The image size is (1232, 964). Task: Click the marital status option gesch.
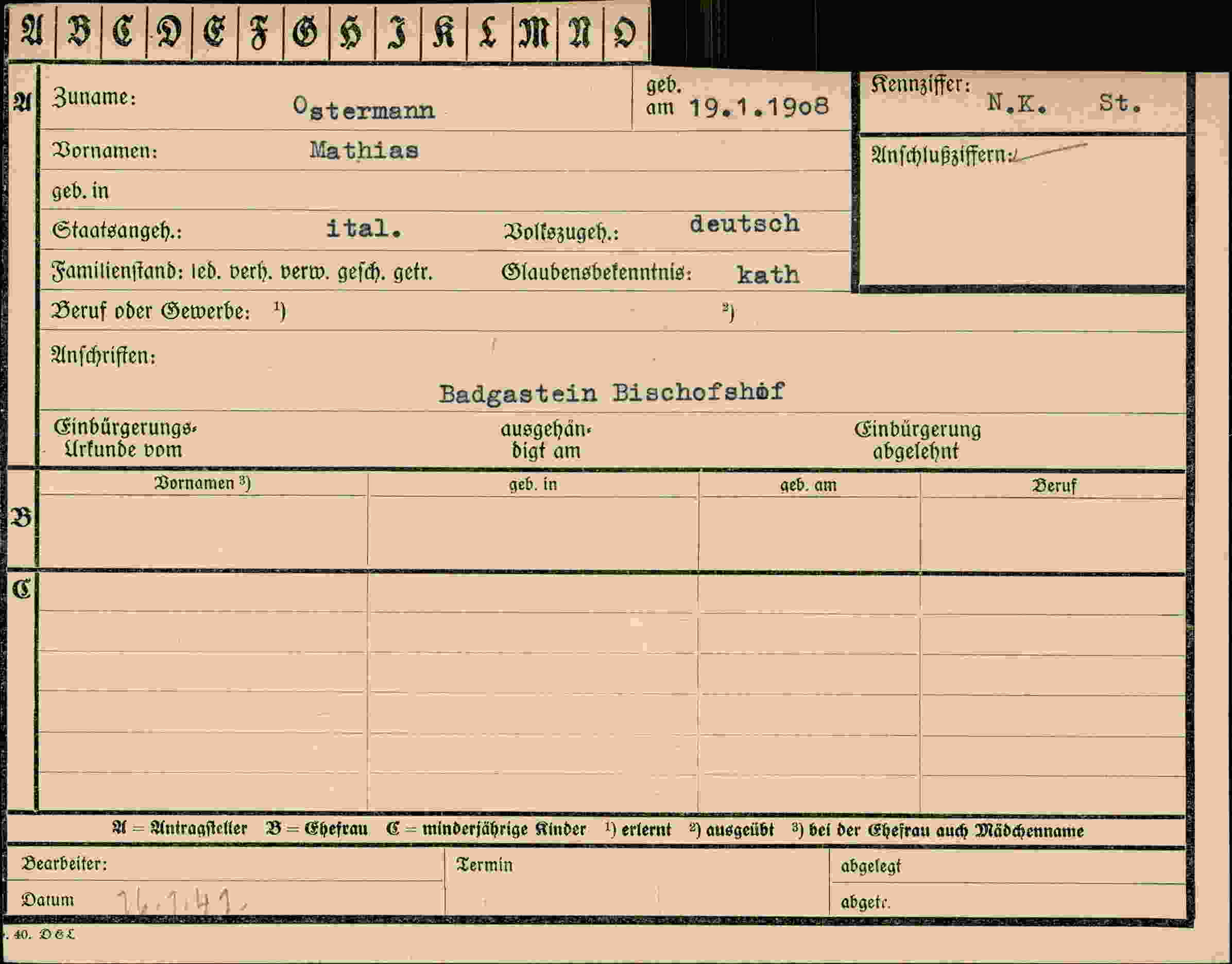click(361, 272)
